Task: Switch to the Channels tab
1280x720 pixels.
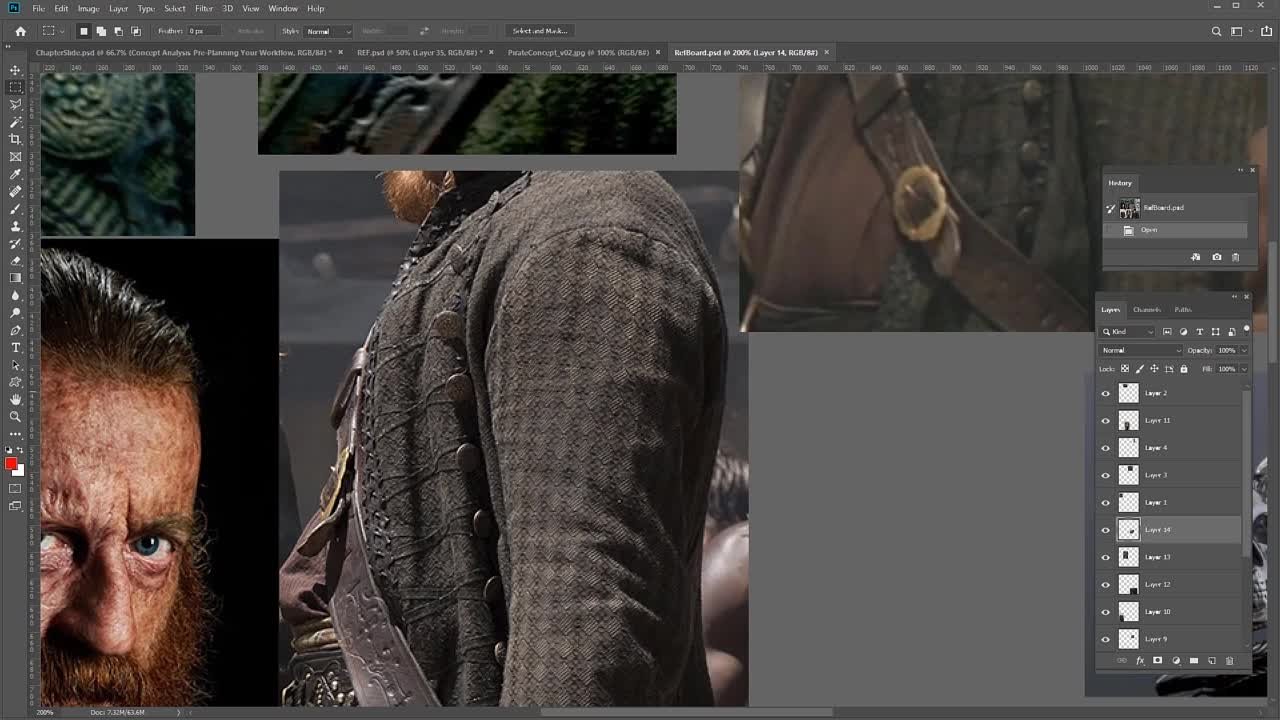Action: tap(1146, 310)
